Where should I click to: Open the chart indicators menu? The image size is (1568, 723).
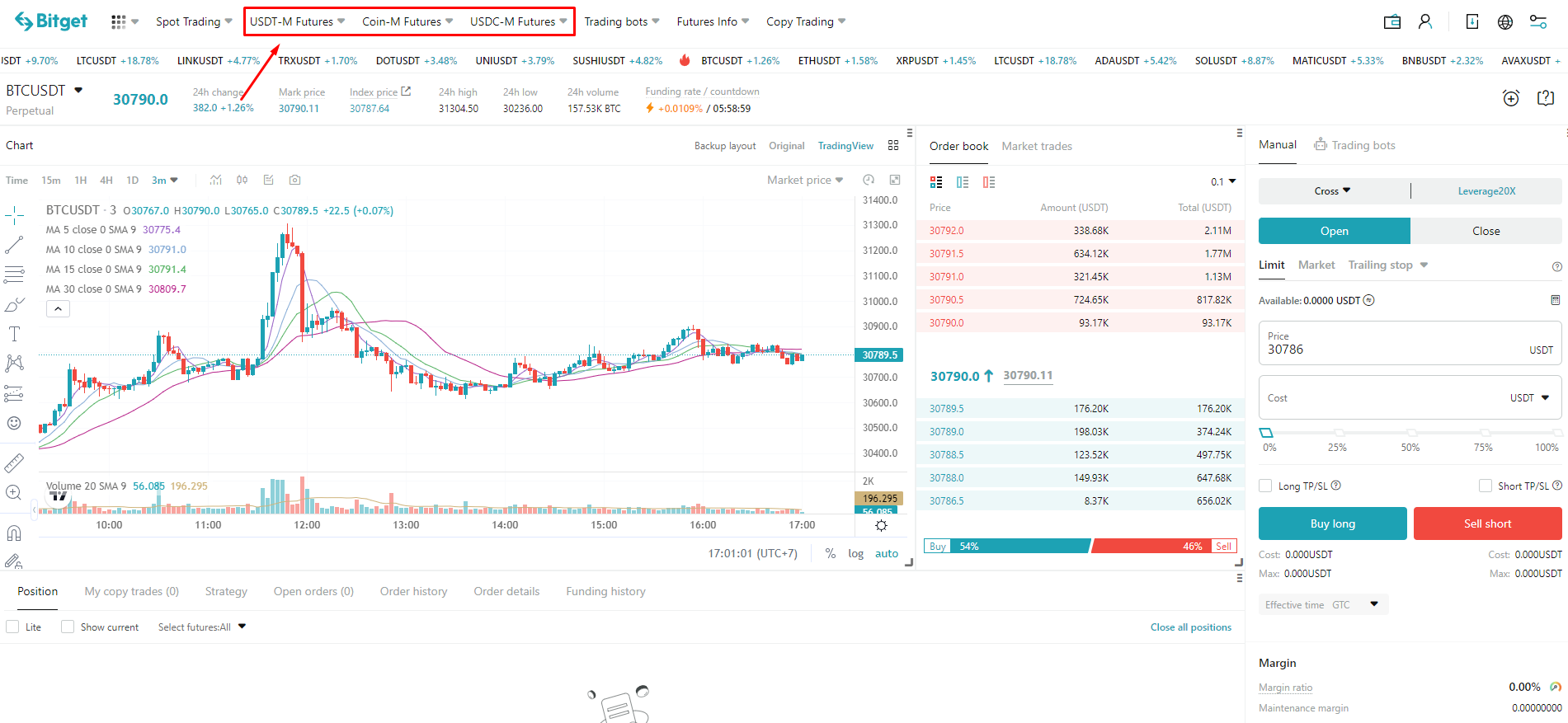(216, 180)
